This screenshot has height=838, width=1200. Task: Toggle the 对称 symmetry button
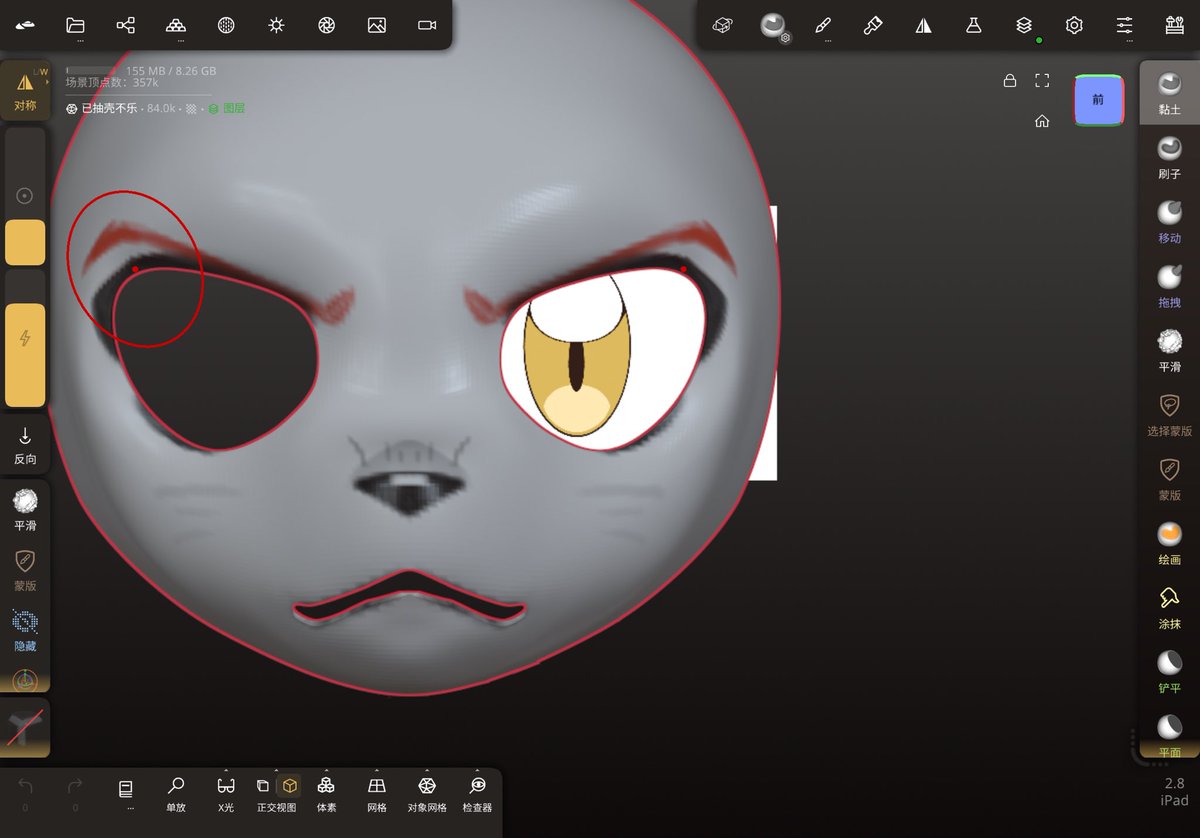(x=25, y=91)
